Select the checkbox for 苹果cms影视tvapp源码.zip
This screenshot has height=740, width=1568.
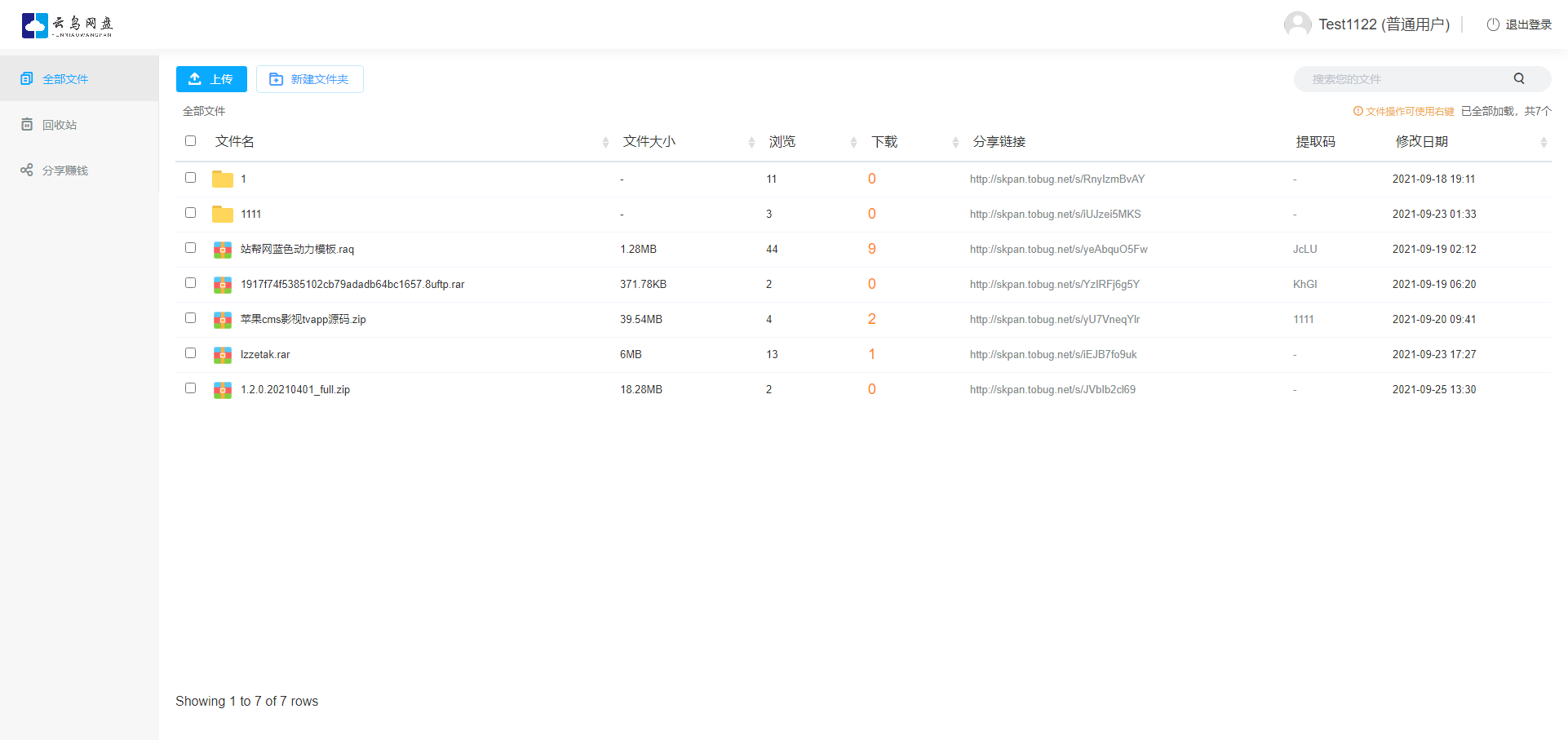(x=190, y=318)
